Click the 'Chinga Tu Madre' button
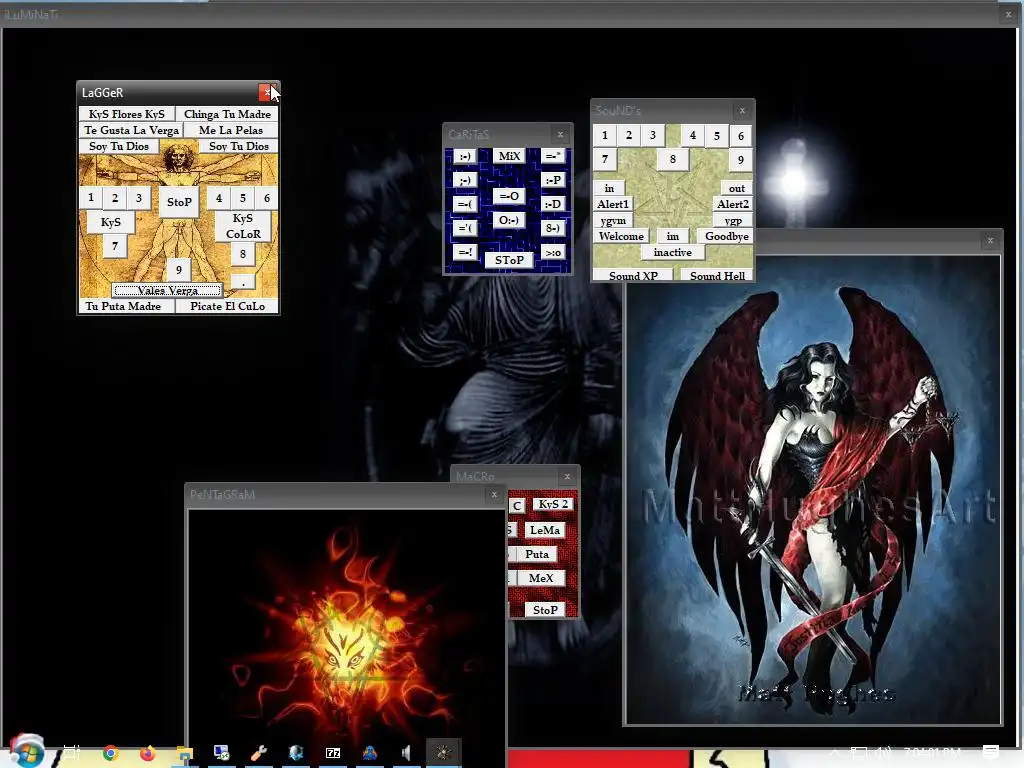 (227, 114)
